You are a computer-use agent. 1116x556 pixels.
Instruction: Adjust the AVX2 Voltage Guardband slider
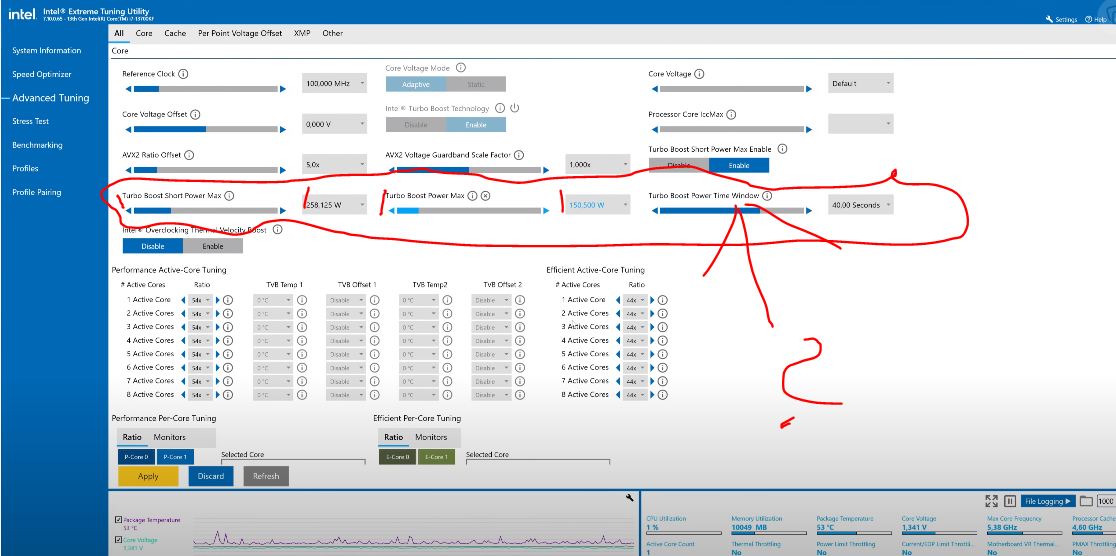coord(469,170)
